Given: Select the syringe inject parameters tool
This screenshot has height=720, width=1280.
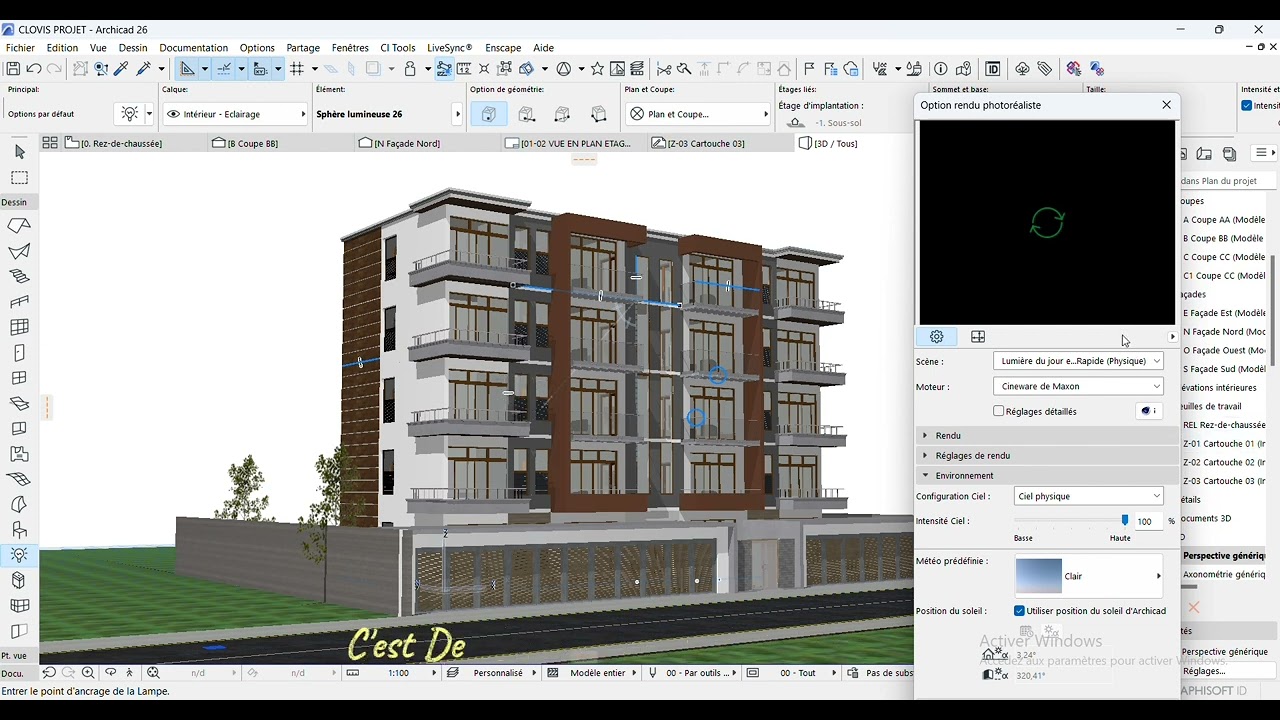Looking at the screenshot, I should pos(144,69).
